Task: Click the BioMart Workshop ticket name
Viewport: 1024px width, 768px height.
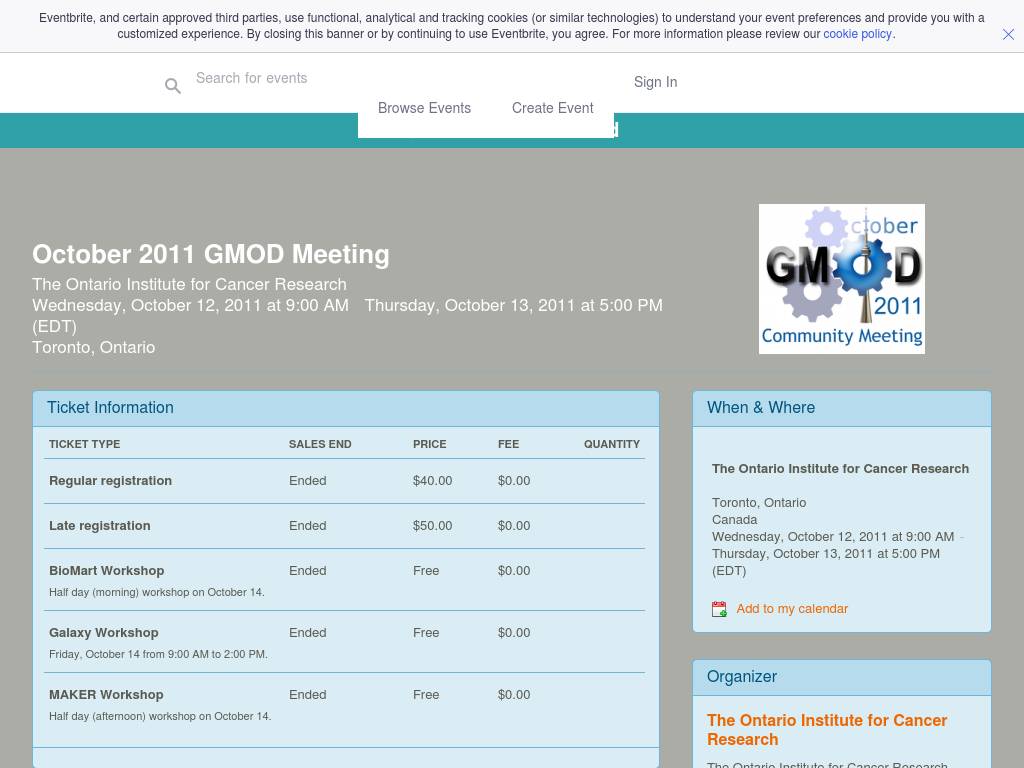Action: coord(106,571)
